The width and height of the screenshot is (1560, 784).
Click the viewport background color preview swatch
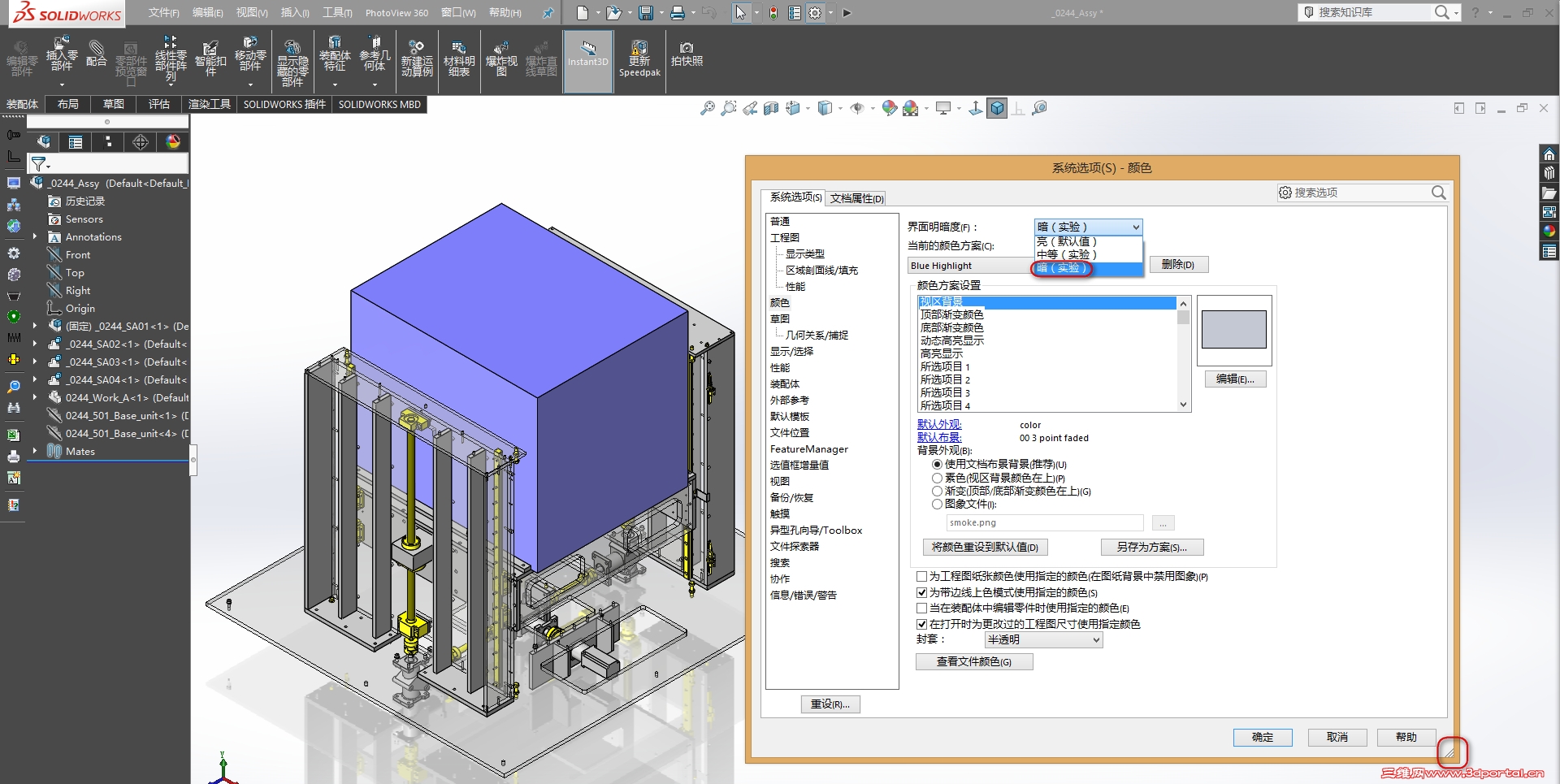1233,330
